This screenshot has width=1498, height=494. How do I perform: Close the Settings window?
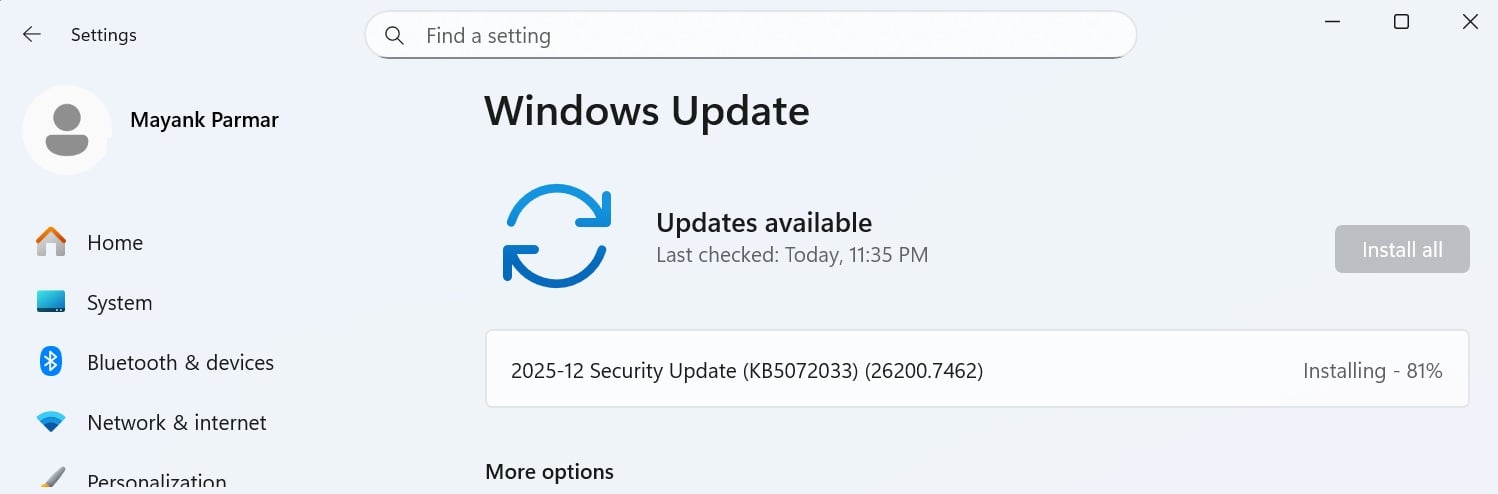point(1469,22)
